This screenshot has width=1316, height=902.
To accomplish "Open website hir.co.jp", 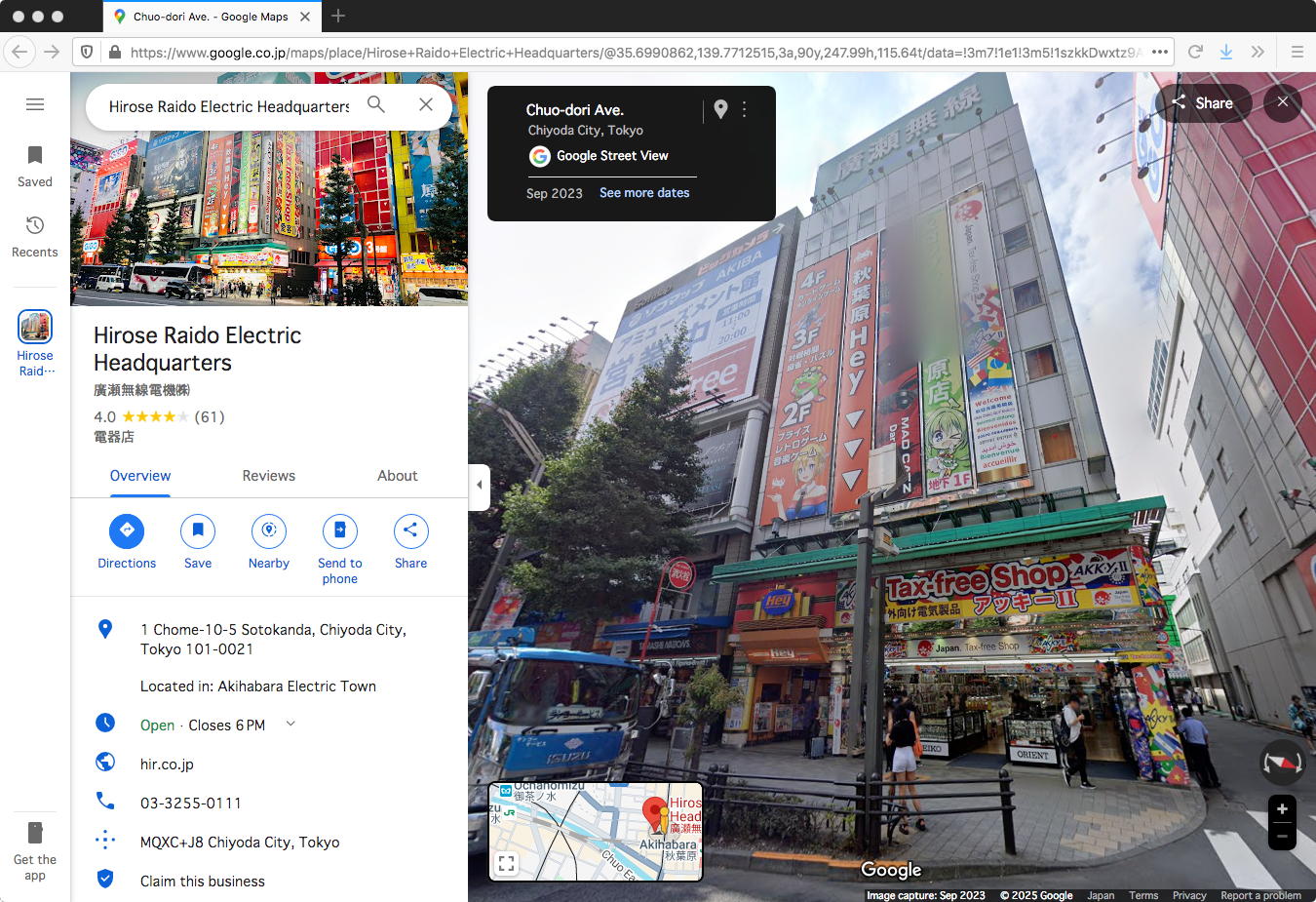I will (167, 765).
